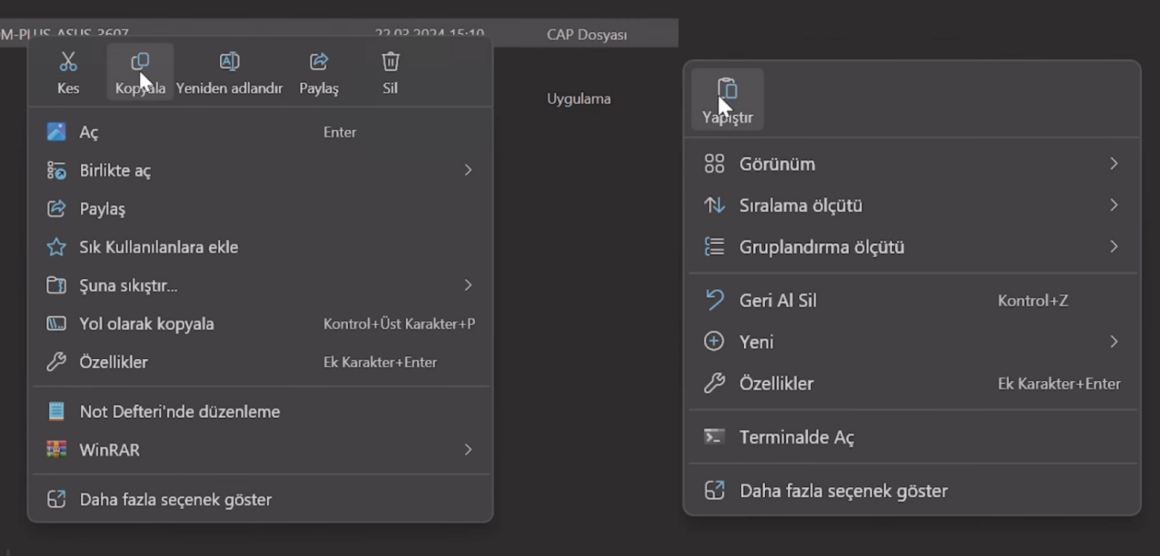Click Geri Al Sil to undo delete
Screen dimensions: 1160x556
[x=777, y=300]
